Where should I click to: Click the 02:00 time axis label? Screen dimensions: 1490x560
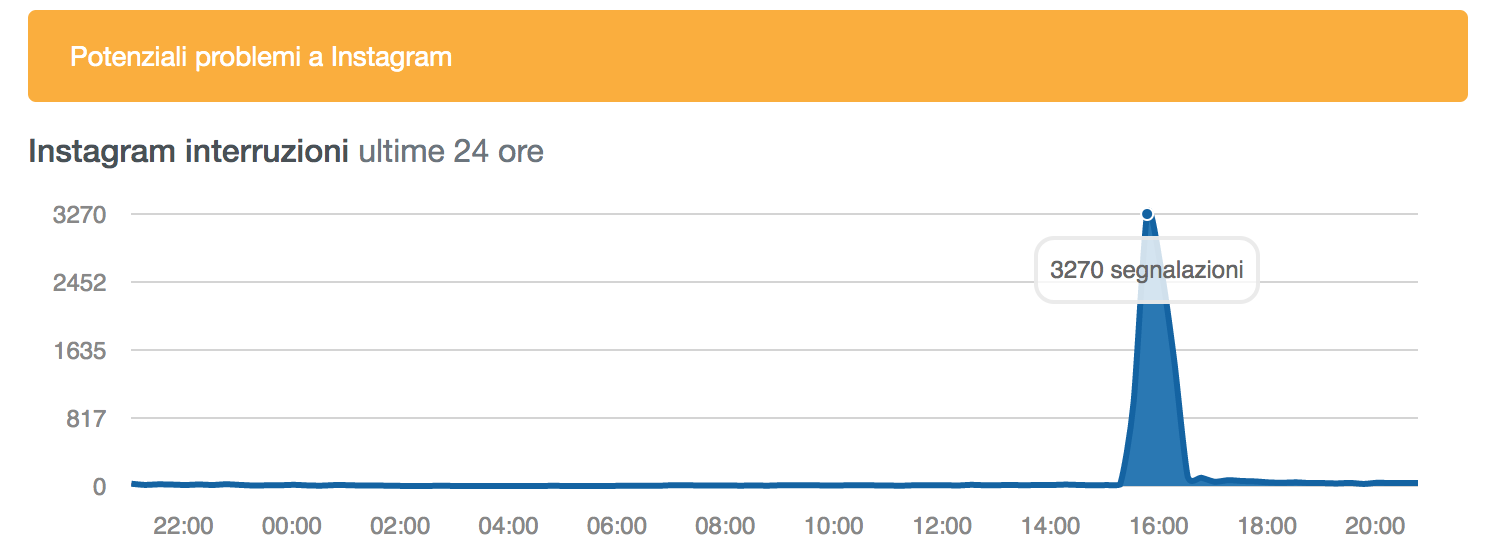click(x=399, y=526)
